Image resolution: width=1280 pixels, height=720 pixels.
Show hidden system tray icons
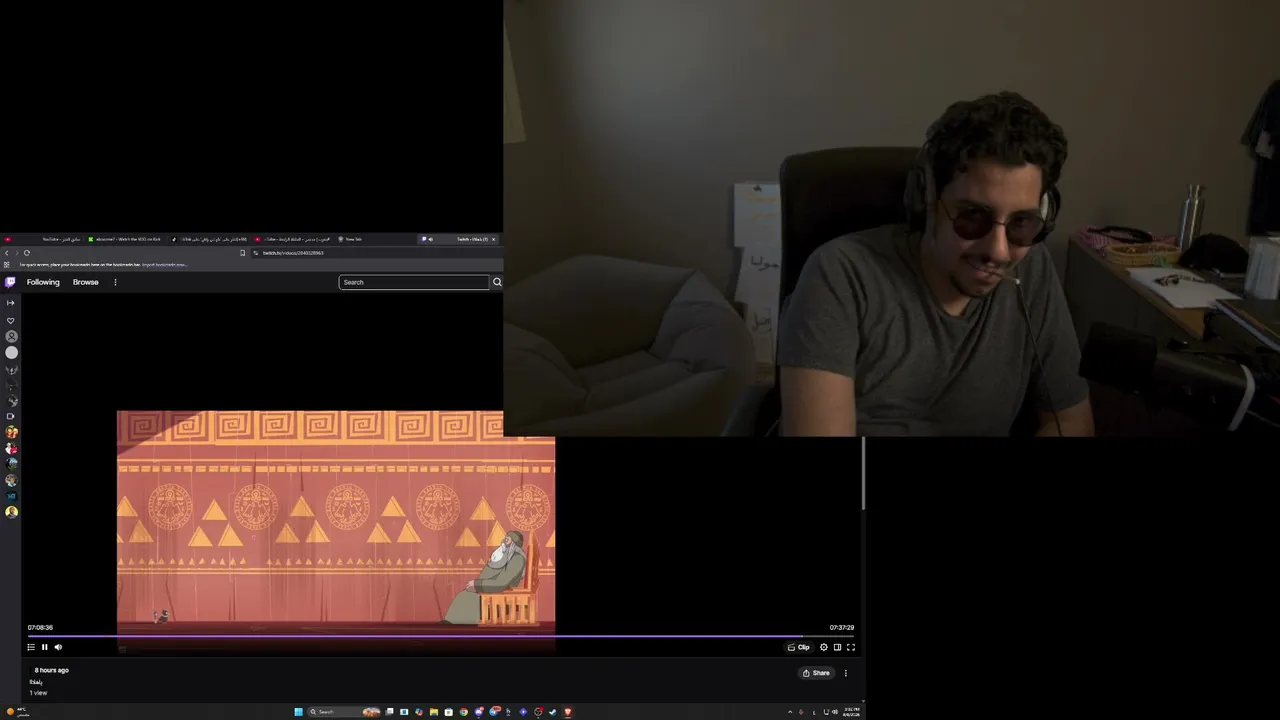pos(790,712)
